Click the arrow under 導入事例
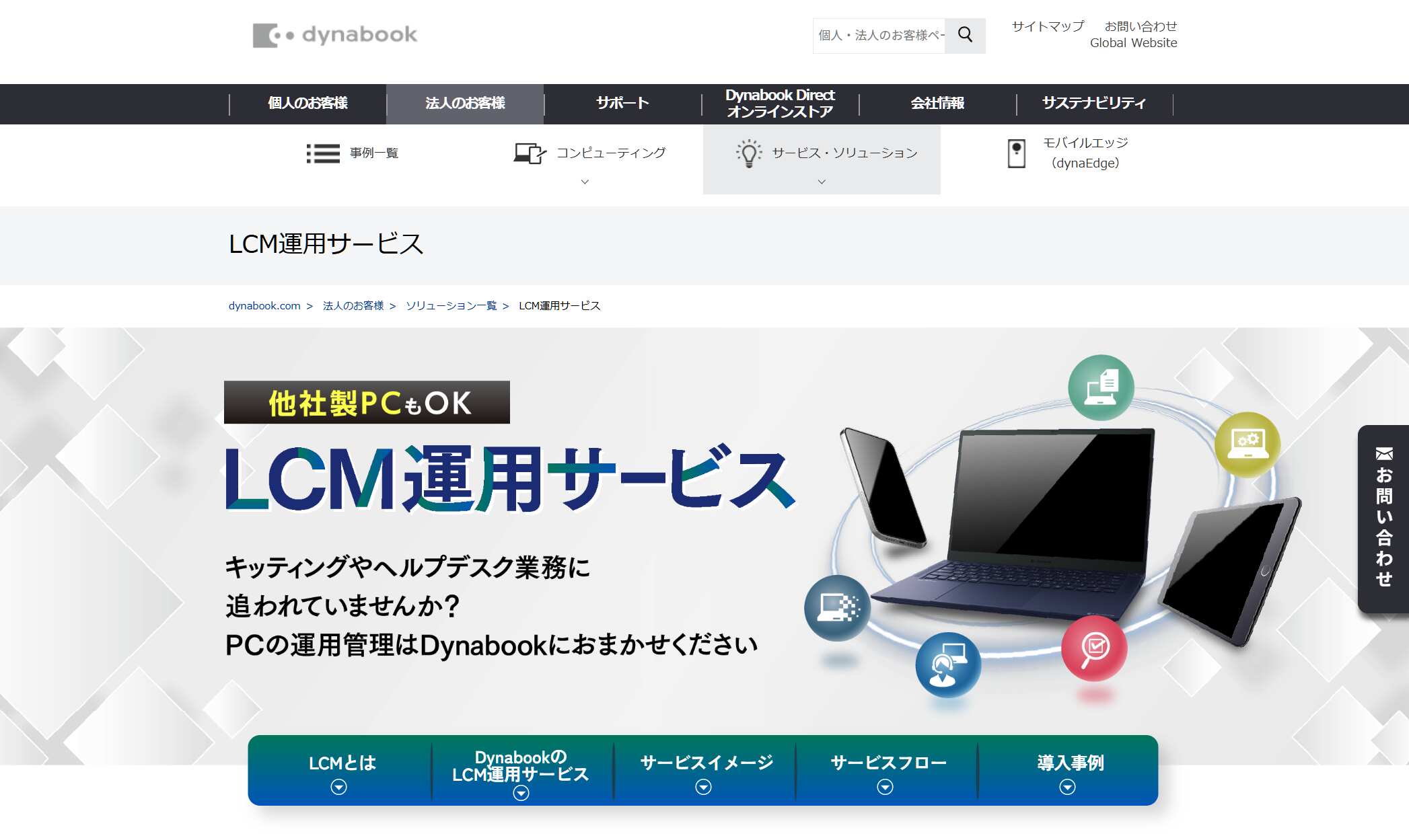This screenshot has width=1409, height=840. 1067,787
